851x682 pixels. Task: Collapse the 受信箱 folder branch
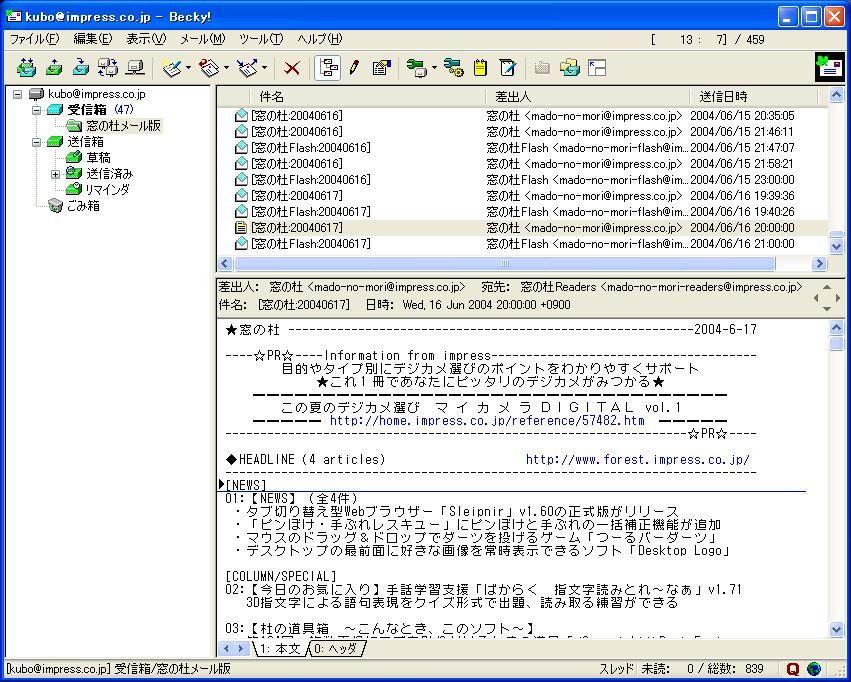point(36,110)
